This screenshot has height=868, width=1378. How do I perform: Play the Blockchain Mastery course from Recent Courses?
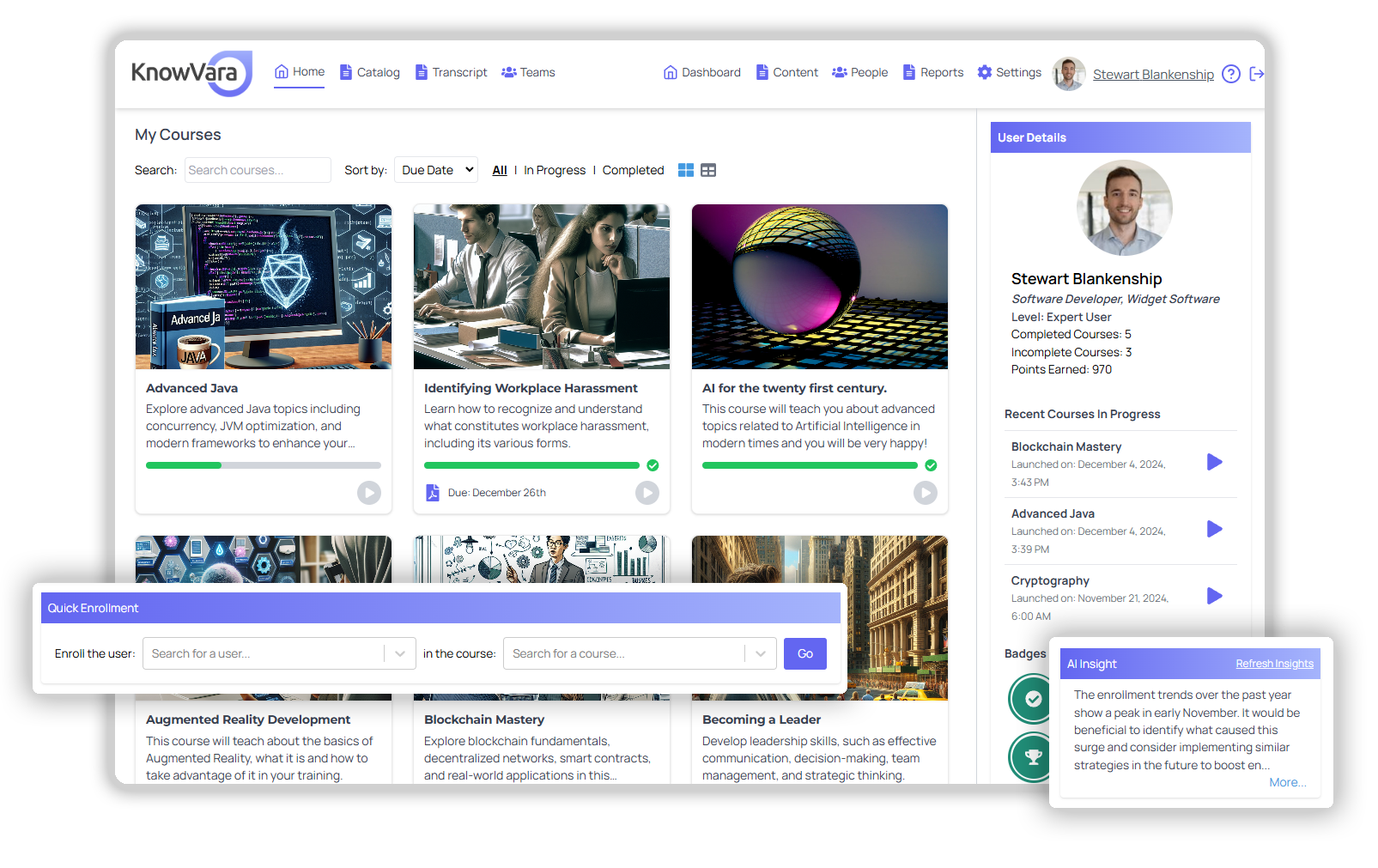tap(1214, 462)
